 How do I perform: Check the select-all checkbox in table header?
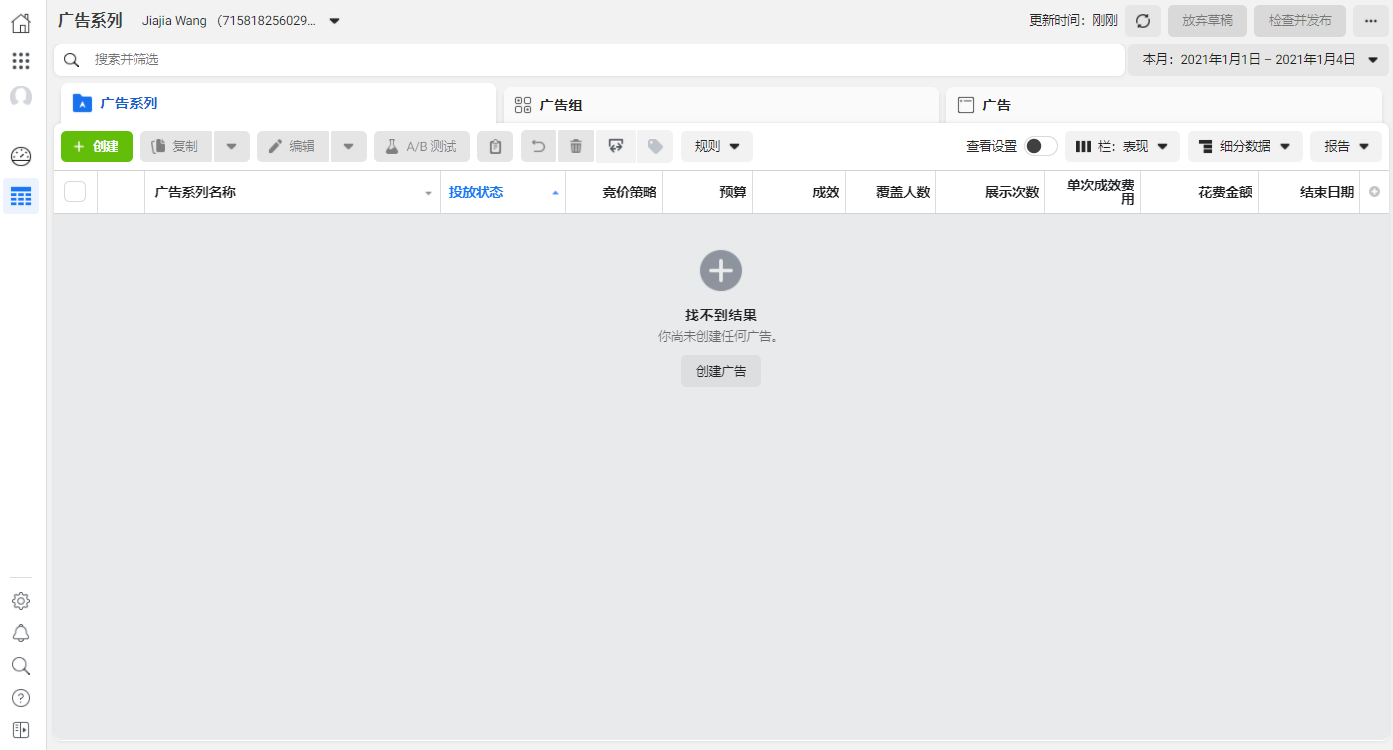pos(75,192)
